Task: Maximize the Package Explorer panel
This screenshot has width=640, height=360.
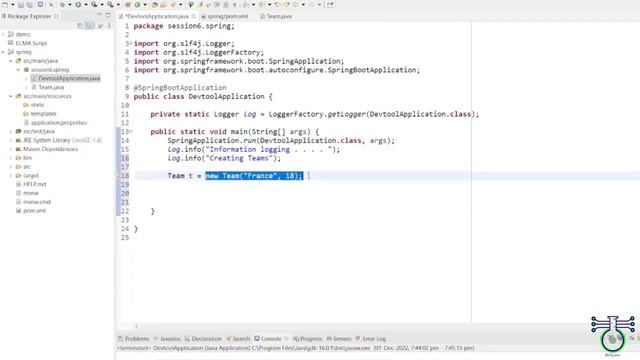Action: (108, 15)
